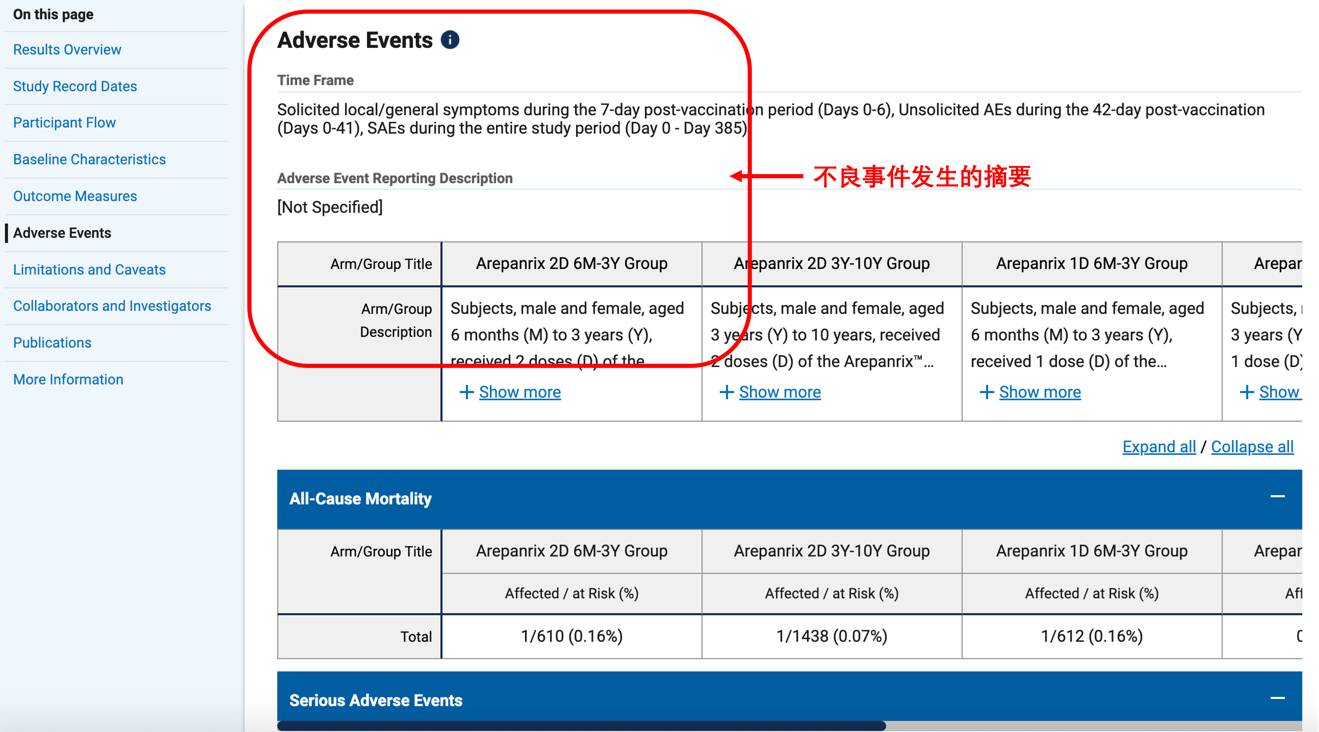1319x732 pixels.
Task: Show more for Arepanrix 1D 6M-3Y Group
Action: tap(1039, 392)
